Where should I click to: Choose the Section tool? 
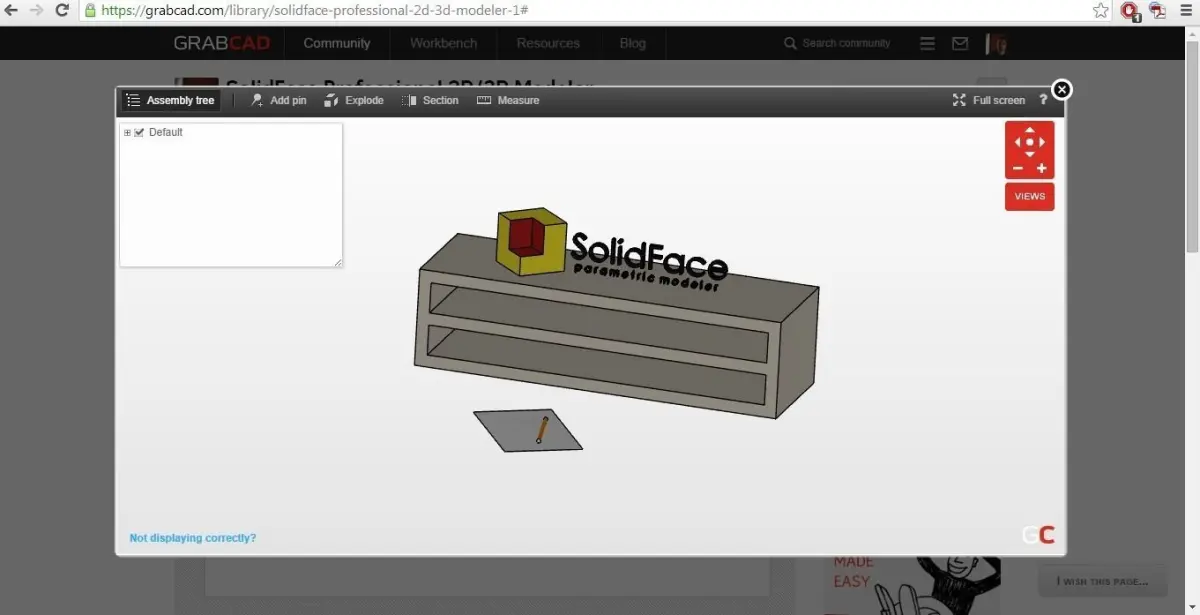click(x=430, y=100)
